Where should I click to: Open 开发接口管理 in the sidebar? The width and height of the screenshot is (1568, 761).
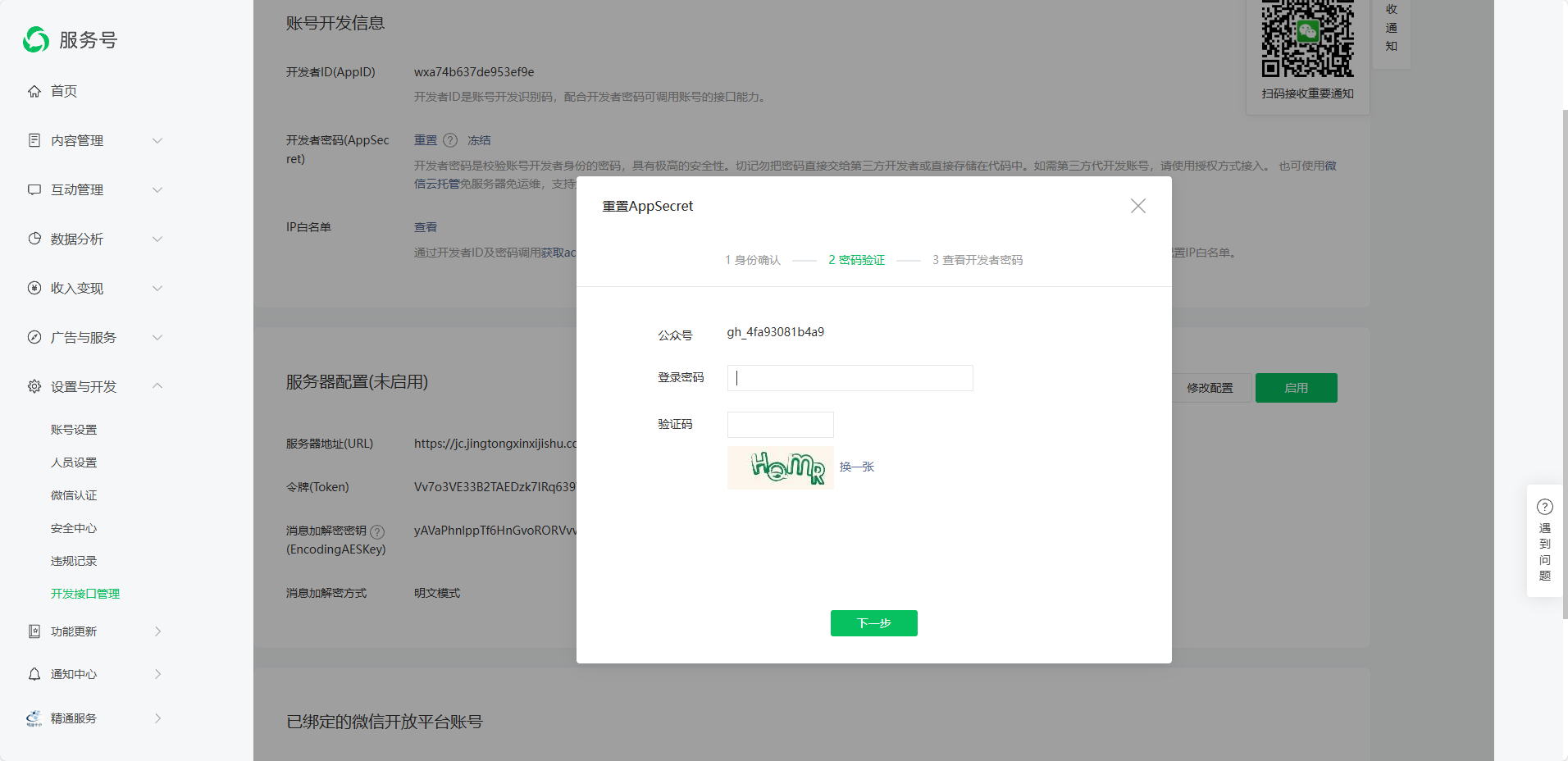coord(85,594)
